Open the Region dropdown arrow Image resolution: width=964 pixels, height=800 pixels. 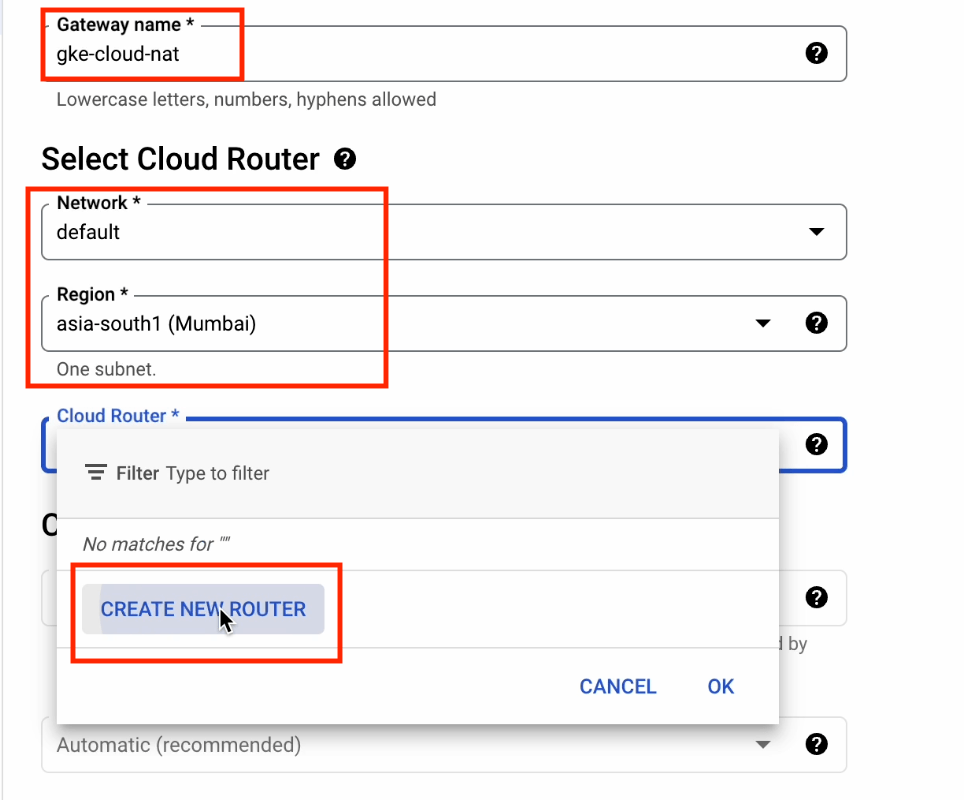click(x=763, y=323)
